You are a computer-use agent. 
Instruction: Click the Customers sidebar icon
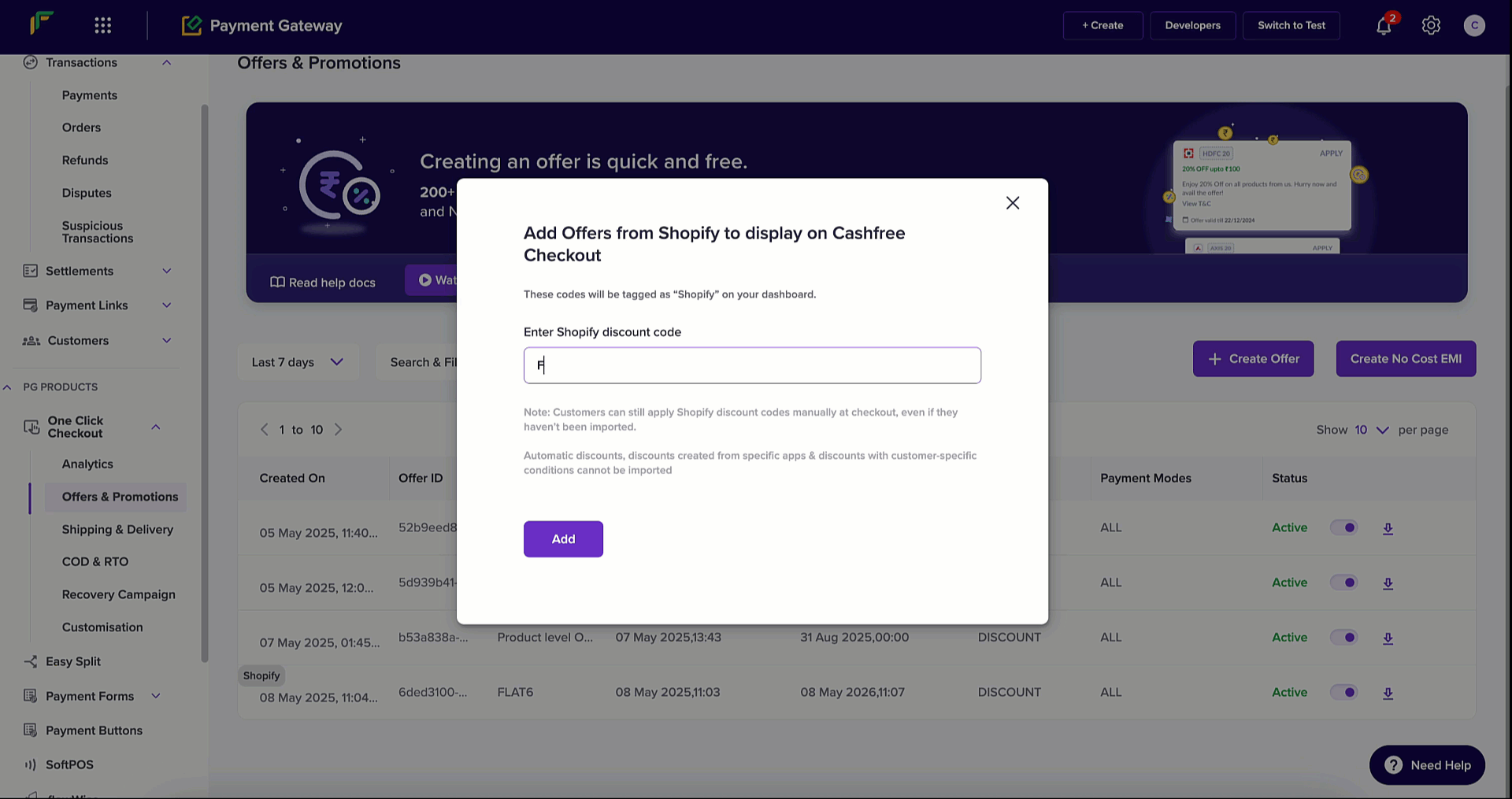click(31, 341)
